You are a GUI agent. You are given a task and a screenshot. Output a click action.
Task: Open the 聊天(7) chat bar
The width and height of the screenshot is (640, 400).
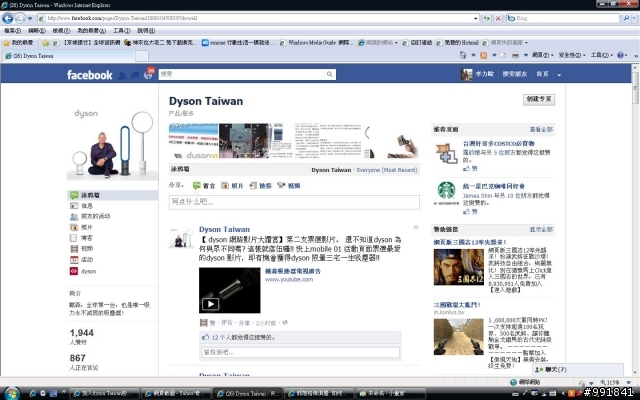tap(578, 369)
